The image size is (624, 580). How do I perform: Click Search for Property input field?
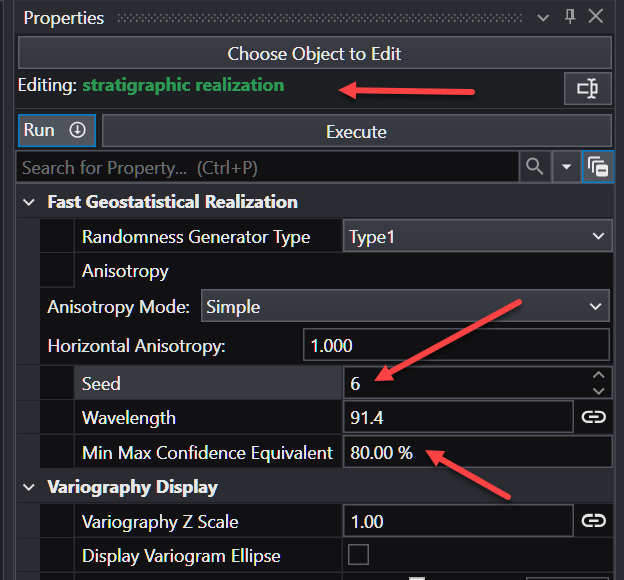point(267,167)
